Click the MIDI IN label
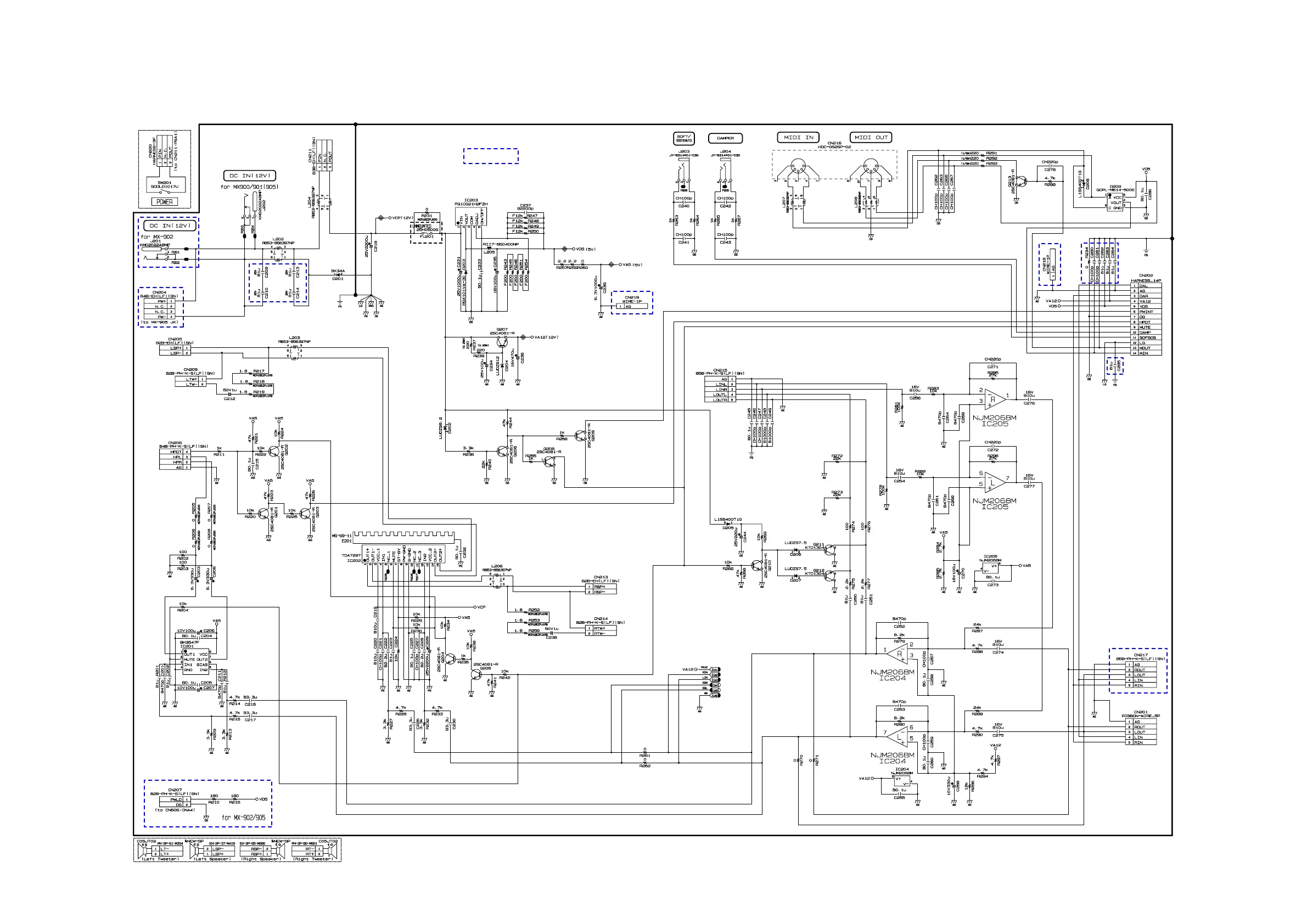This screenshot has height=924, width=1307. pos(798,137)
